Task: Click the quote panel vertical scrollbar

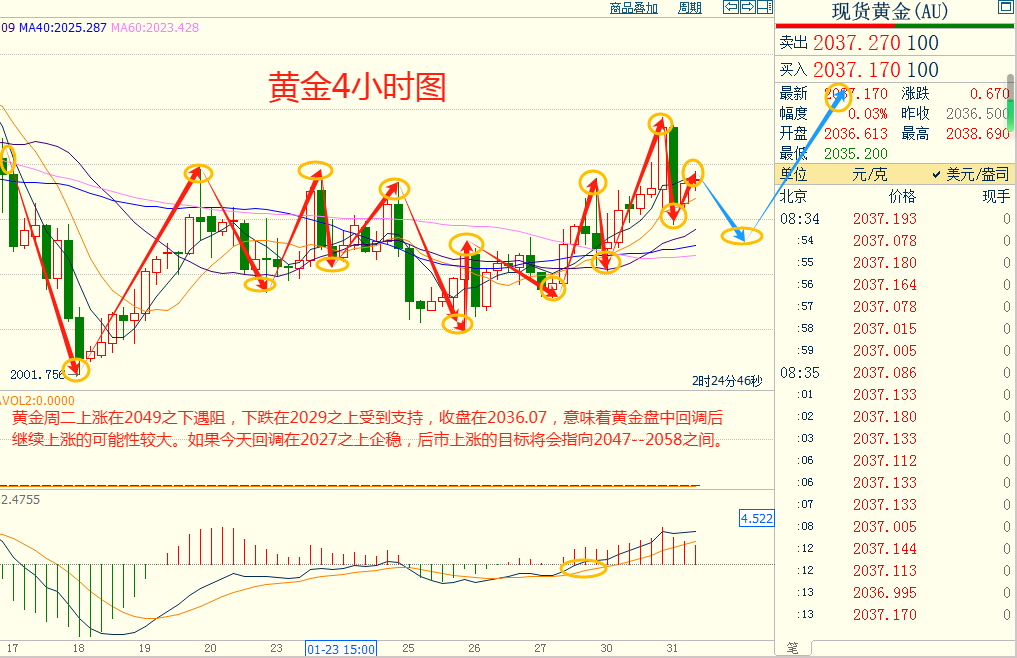Action: [x=1011, y=104]
